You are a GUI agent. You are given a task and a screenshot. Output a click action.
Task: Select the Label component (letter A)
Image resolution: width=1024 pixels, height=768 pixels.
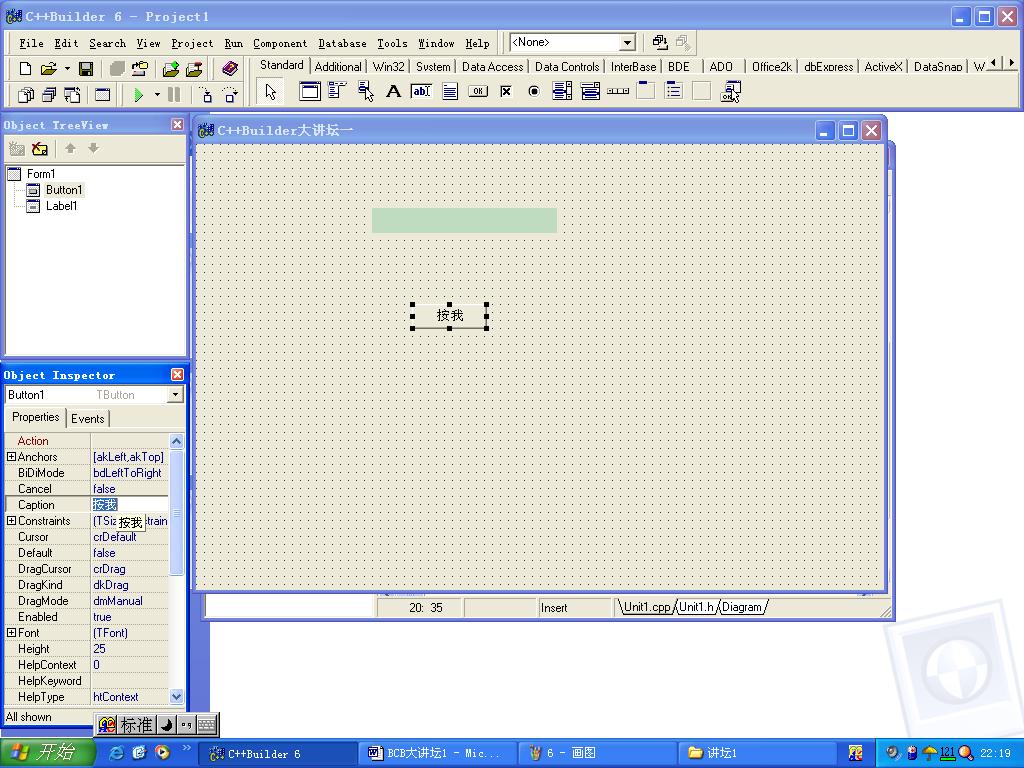(x=393, y=91)
